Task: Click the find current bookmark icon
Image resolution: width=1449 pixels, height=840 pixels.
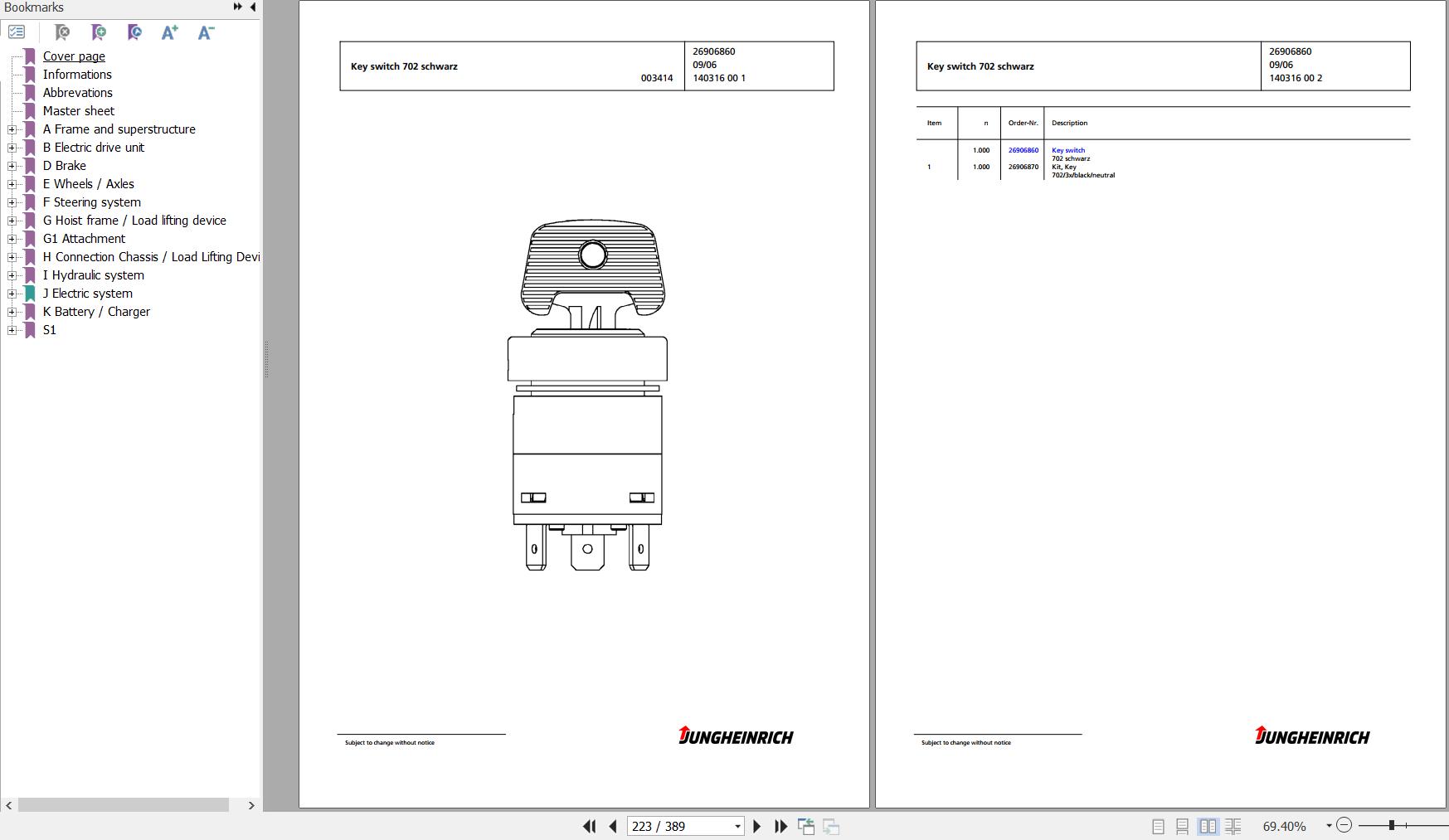Action: (x=134, y=32)
